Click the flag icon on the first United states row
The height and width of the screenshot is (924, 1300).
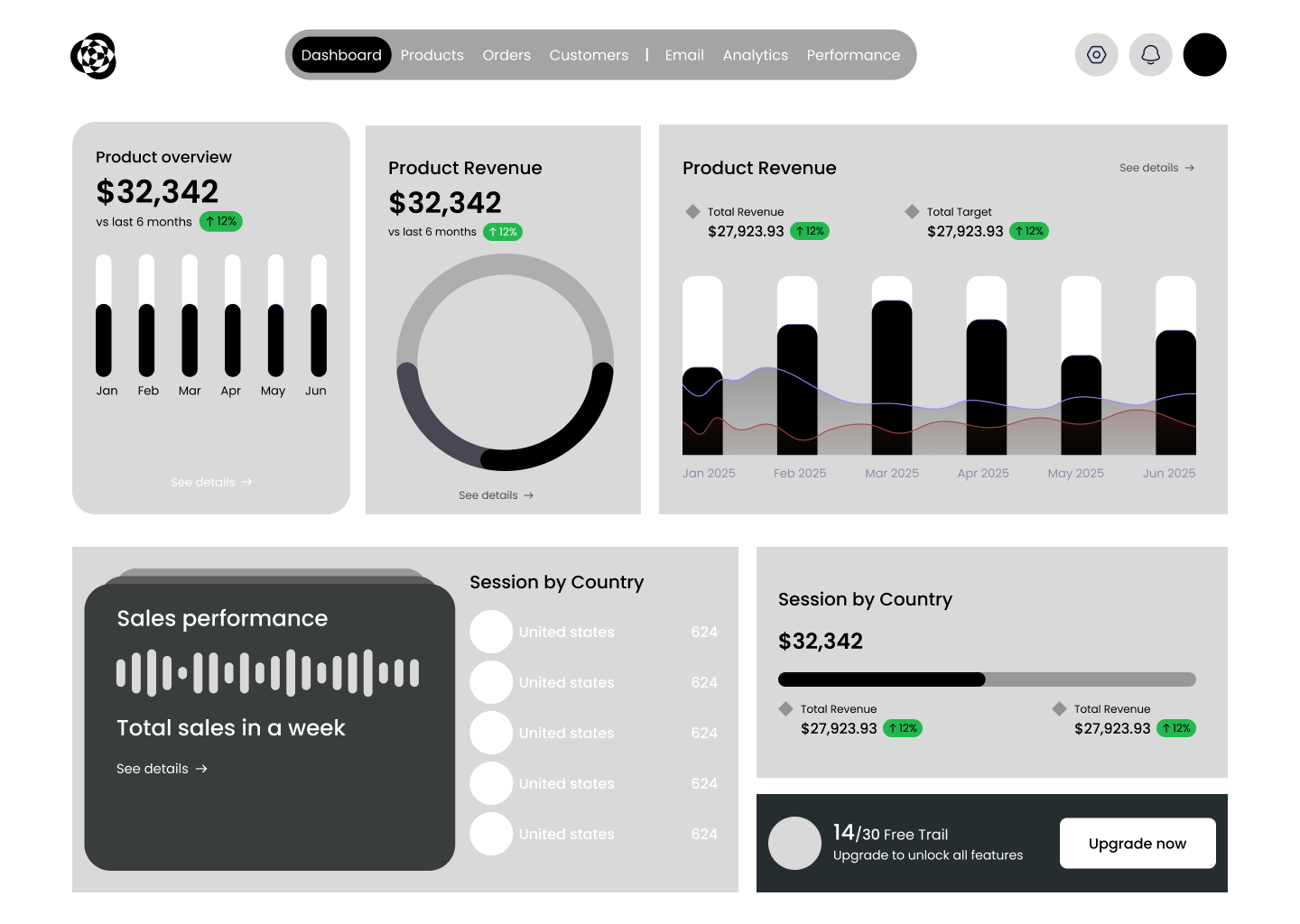(x=491, y=632)
